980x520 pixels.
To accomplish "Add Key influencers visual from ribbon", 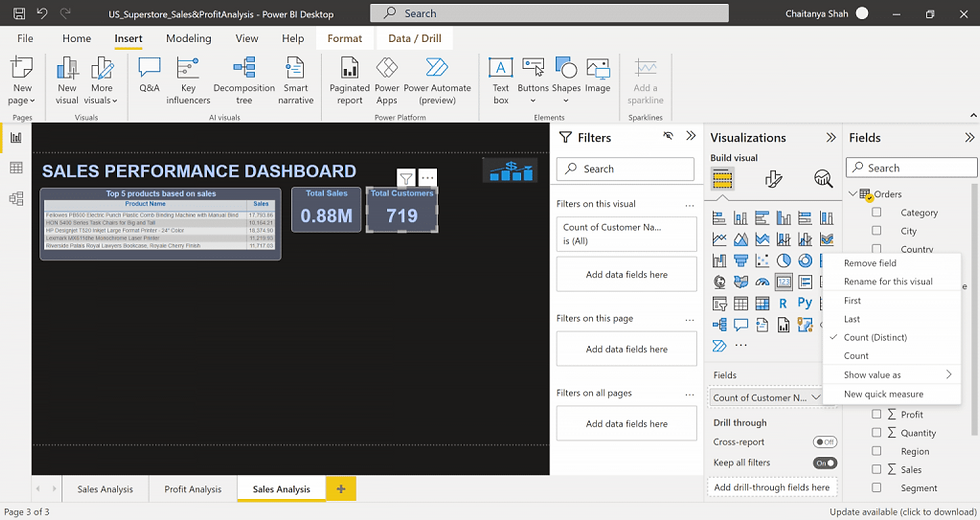I will [x=188, y=81].
